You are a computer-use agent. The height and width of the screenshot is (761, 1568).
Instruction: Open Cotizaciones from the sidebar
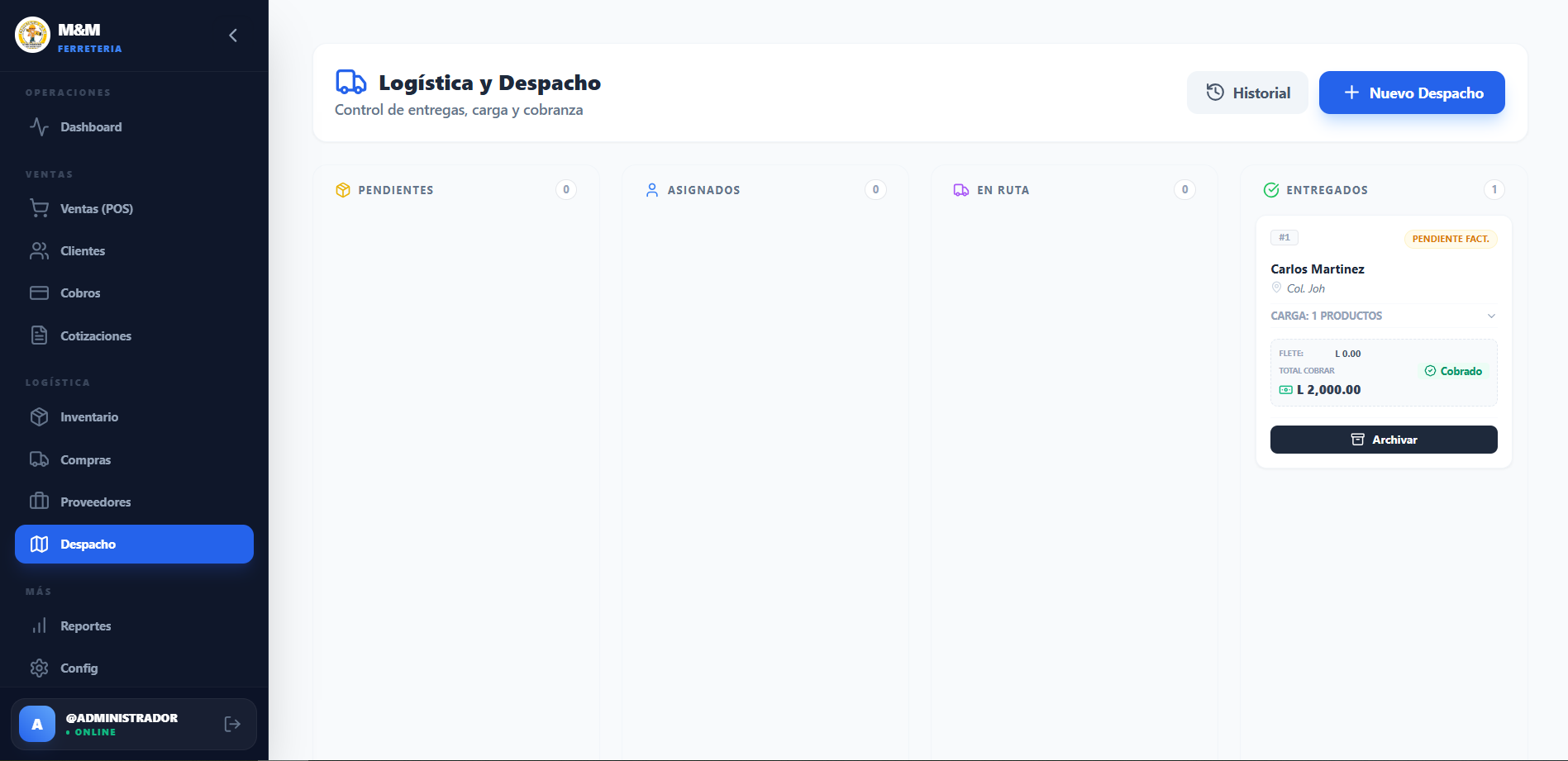[x=95, y=336]
